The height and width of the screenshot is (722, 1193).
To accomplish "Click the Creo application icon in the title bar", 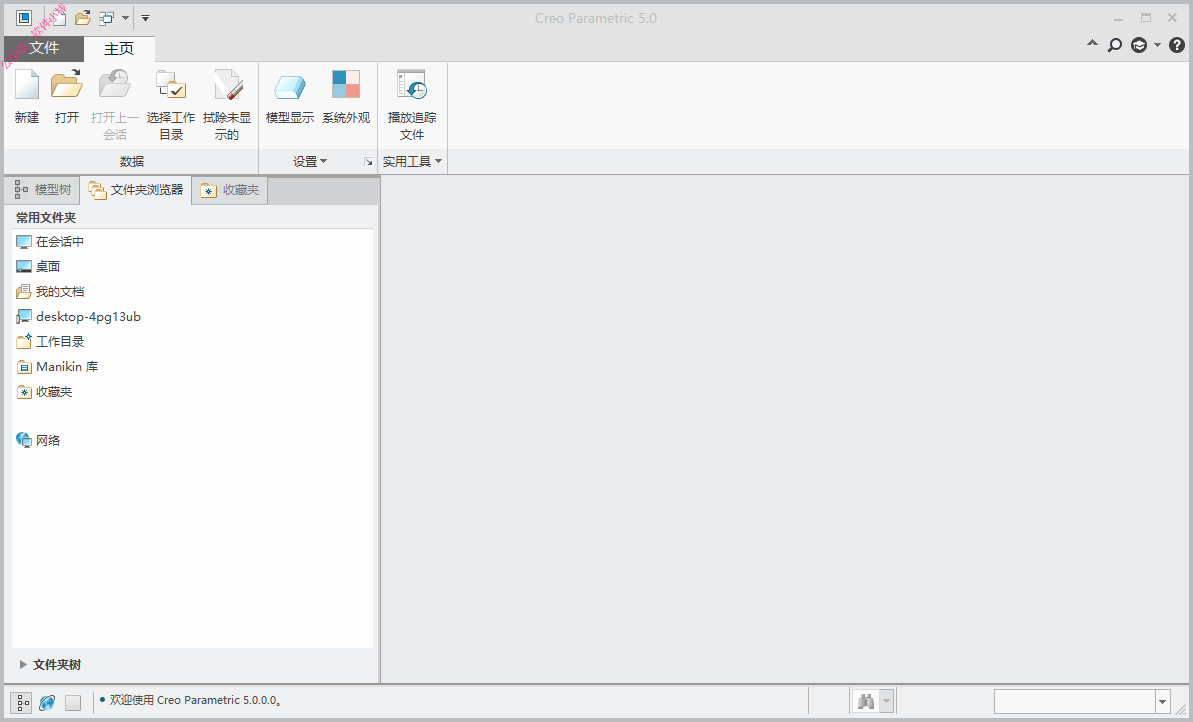I will (24, 17).
